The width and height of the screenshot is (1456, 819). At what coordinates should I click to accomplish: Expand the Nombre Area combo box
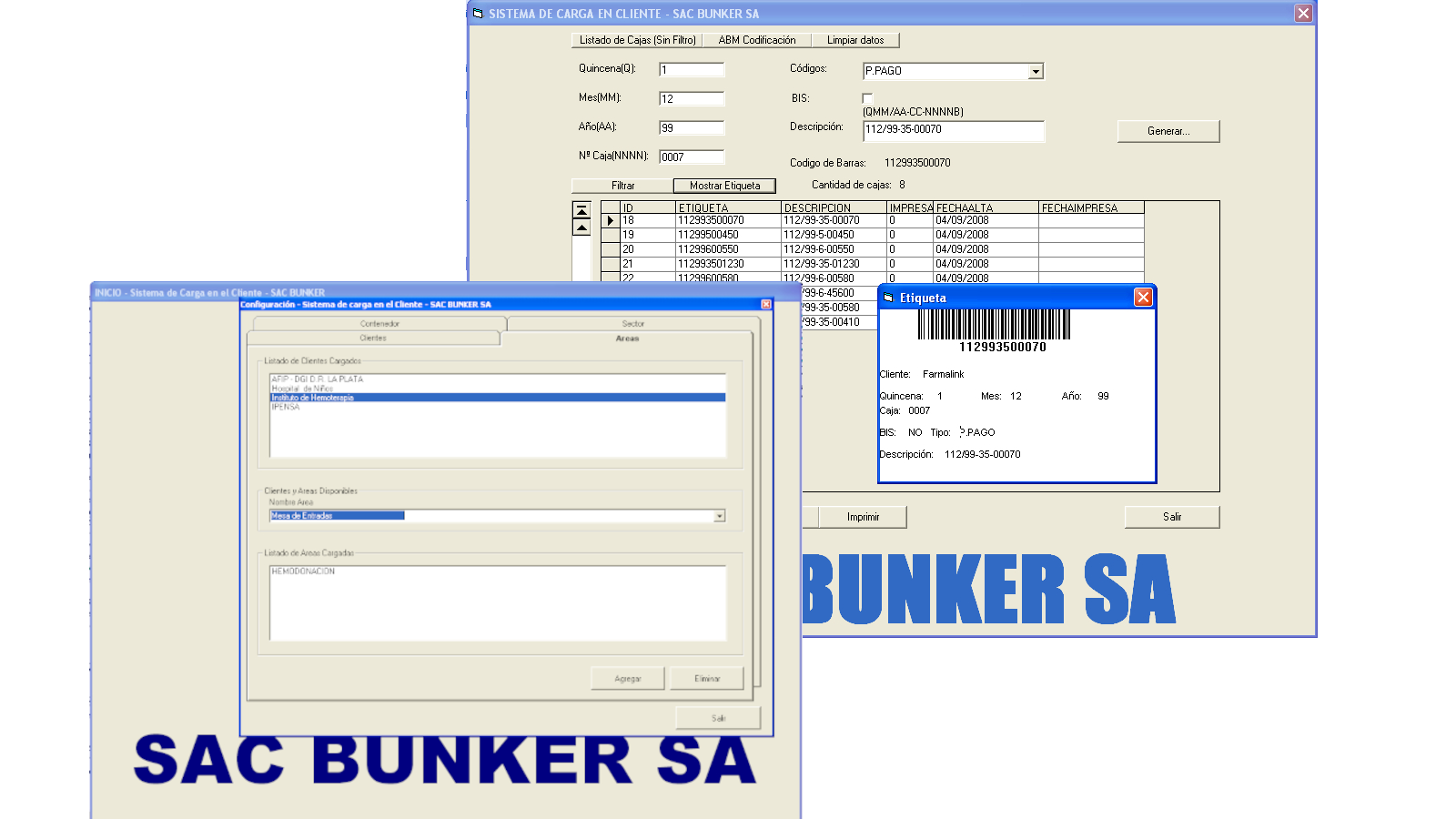pyautogui.click(x=719, y=516)
